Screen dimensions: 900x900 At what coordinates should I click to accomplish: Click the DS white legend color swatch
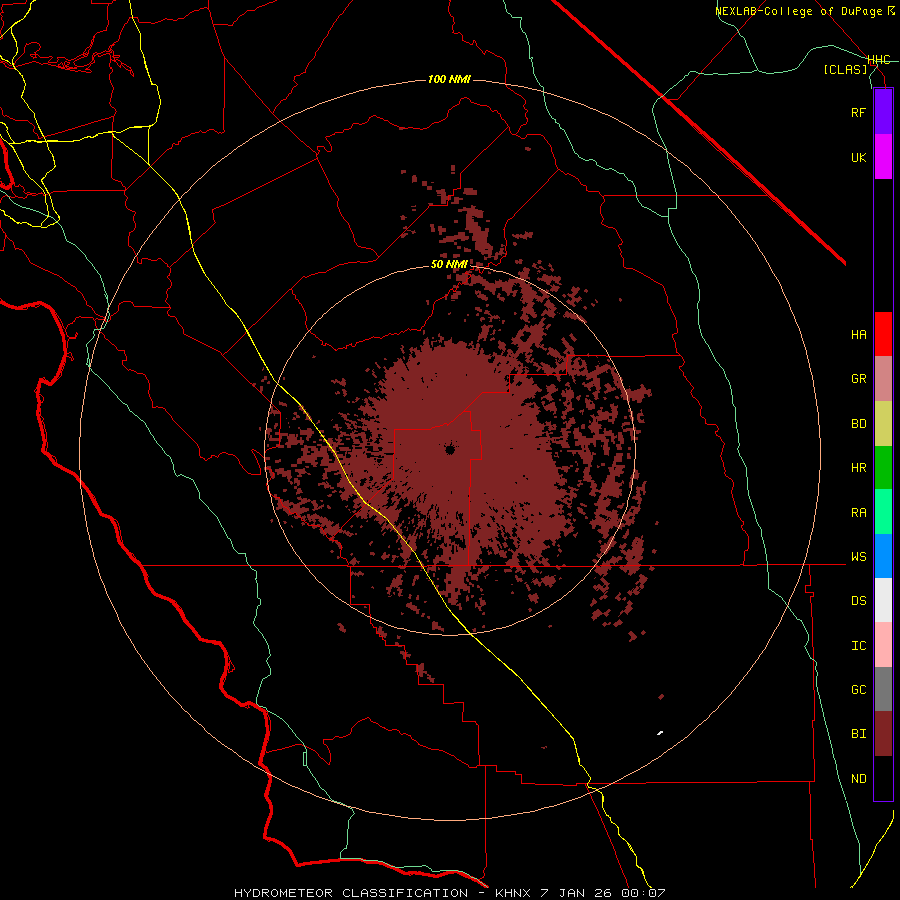point(883,600)
